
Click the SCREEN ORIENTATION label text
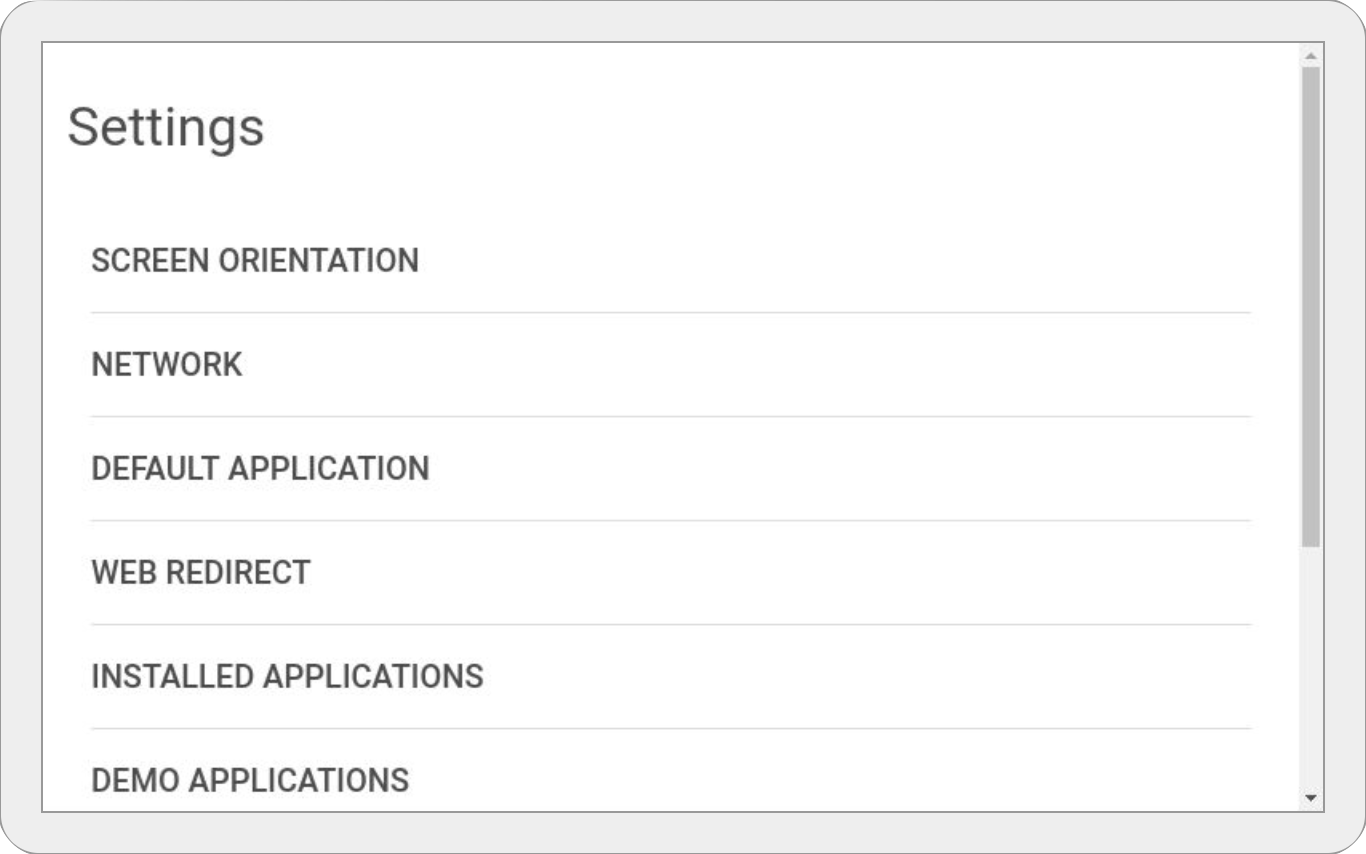[255, 261]
